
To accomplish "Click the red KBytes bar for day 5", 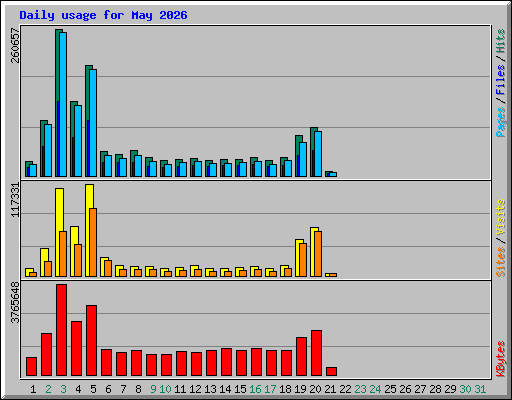I will click(x=92, y=340).
